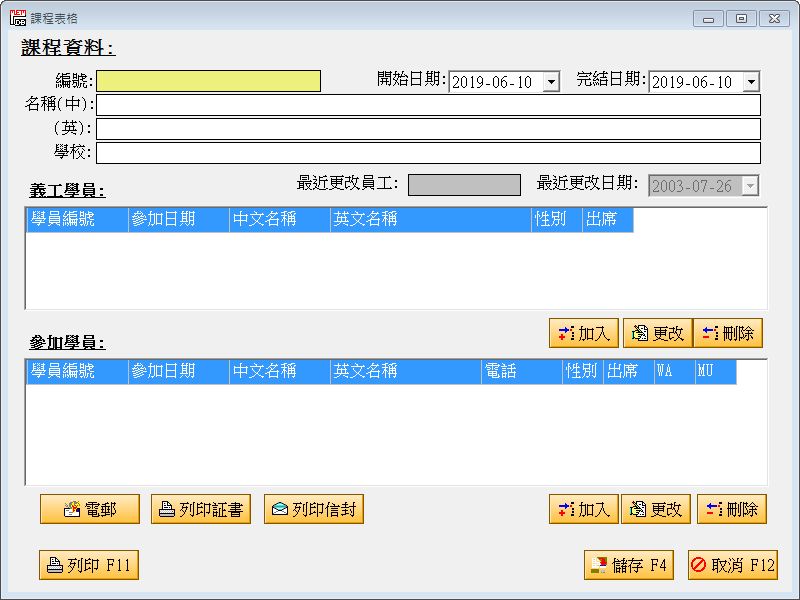Screen dimensions: 800x600
Task: Click 義工學員 table 性別 column header
Action: (557, 219)
